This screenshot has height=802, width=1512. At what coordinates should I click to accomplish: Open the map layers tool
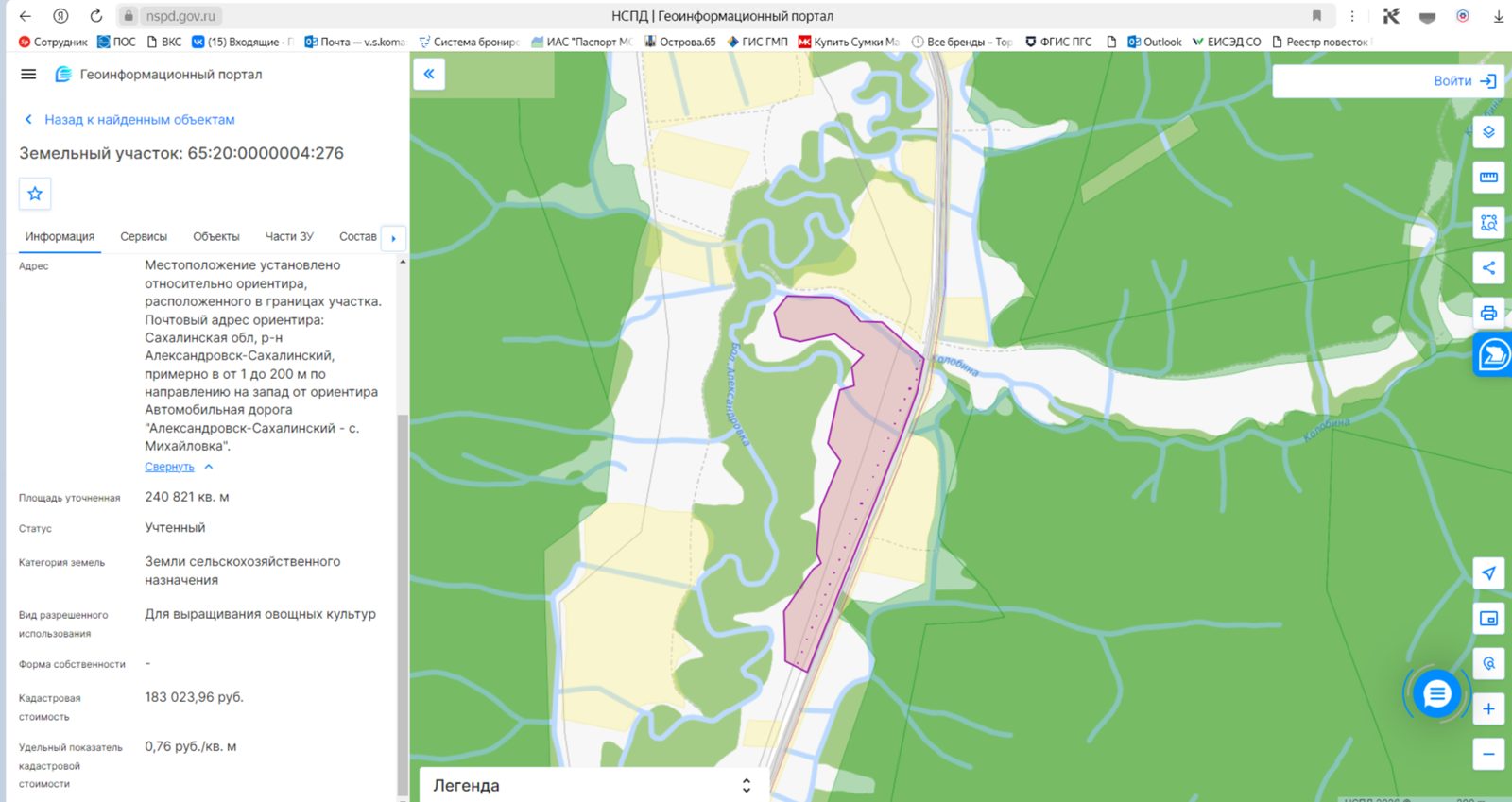pyautogui.click(x=1488, y=132)
